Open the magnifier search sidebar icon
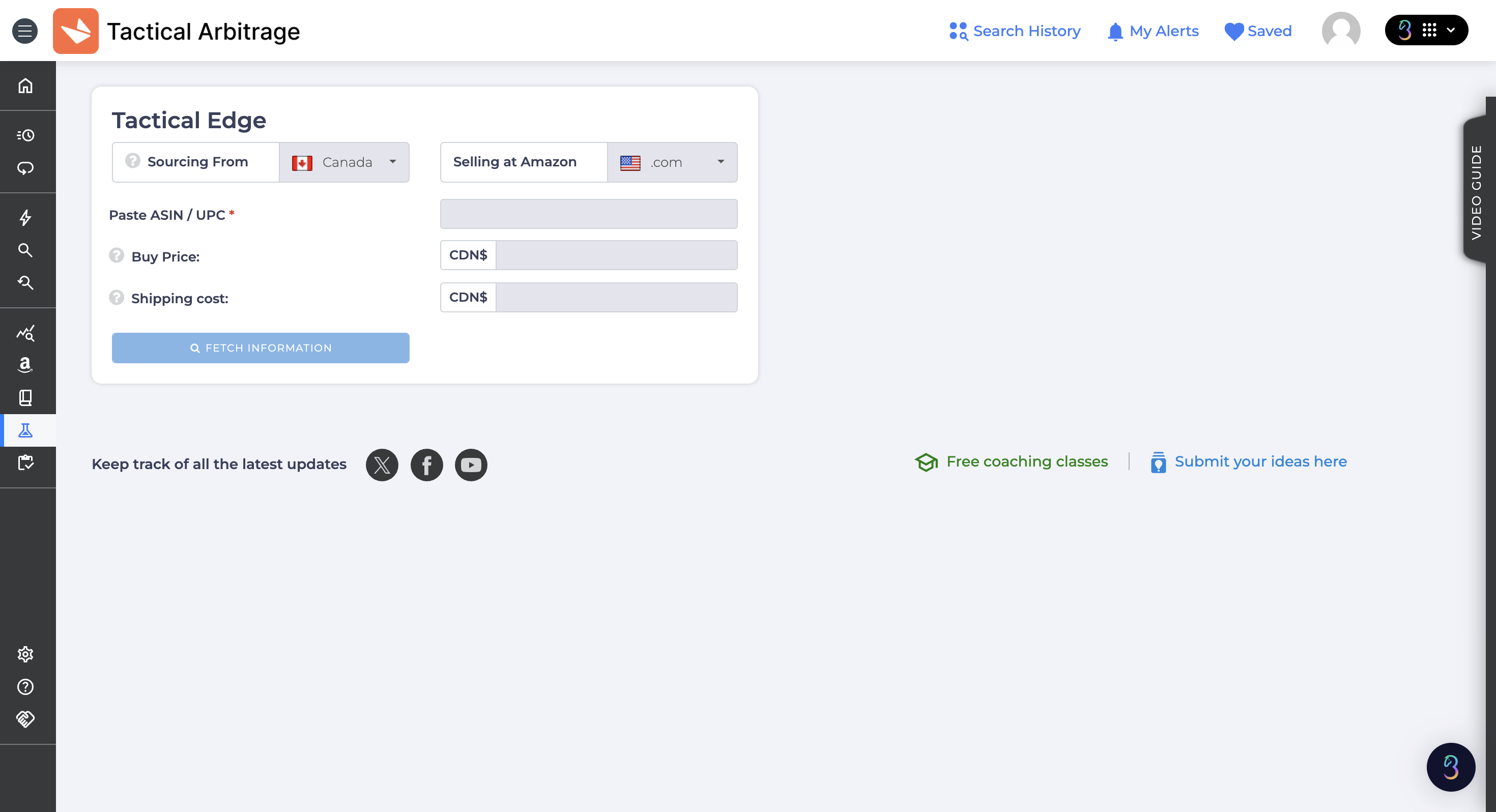This screenshot has width=1496, height=812. coord(25,250)
